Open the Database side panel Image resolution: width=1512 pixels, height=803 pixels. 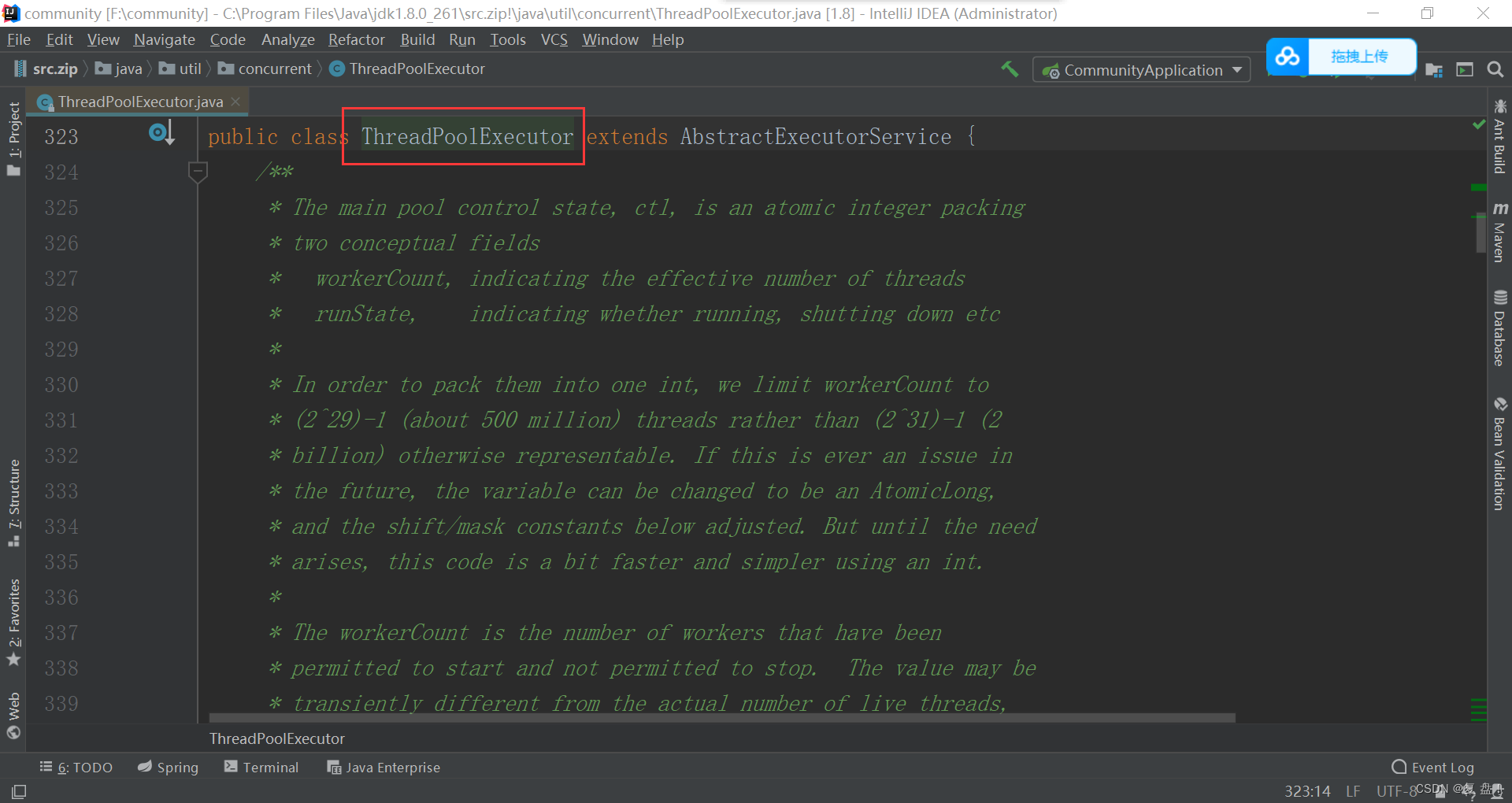click(x=1499, y=328)
